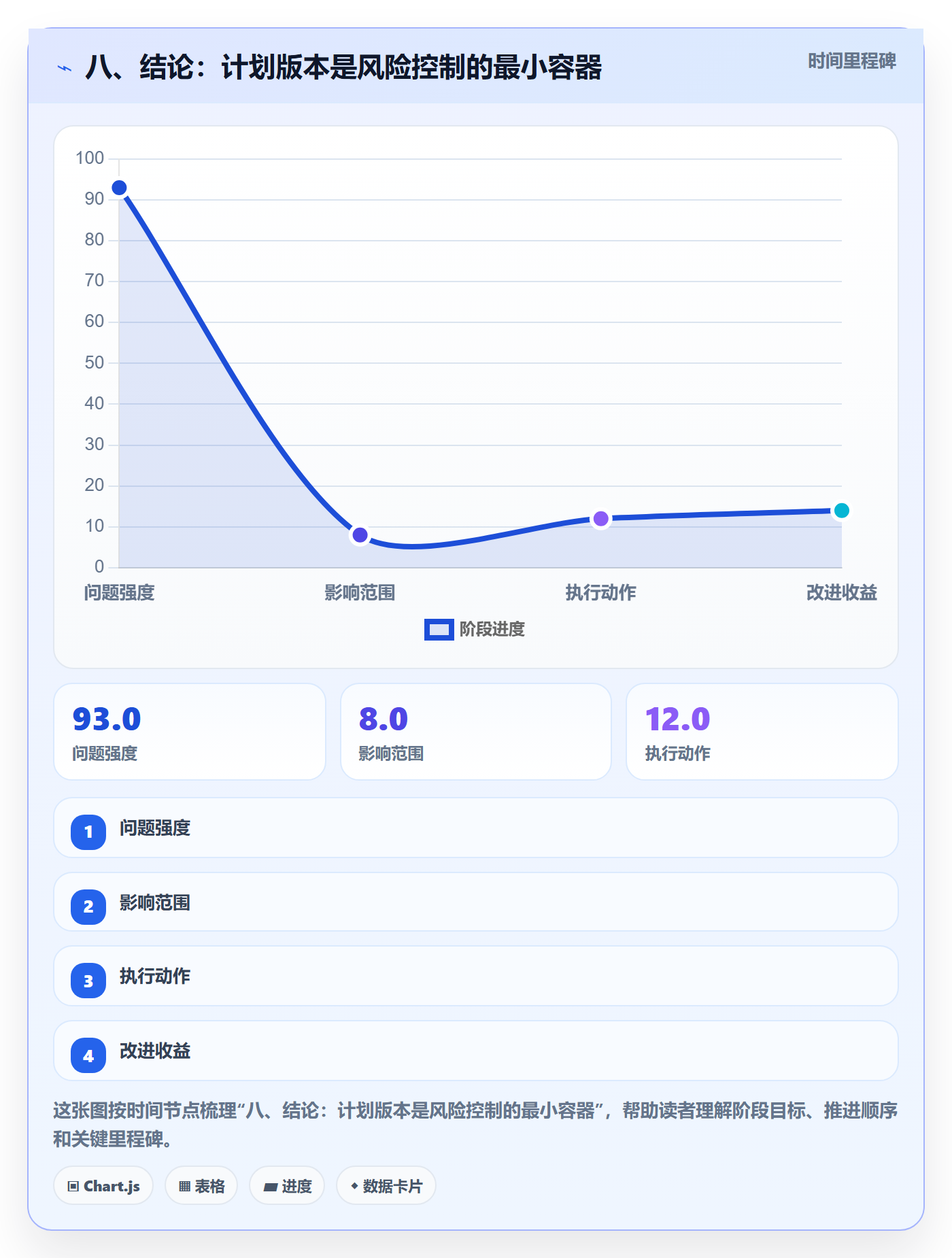This screenshot has width=952, height=1258.
Task: Select the 改进收益 data point on chart
Action: point(842,511)
